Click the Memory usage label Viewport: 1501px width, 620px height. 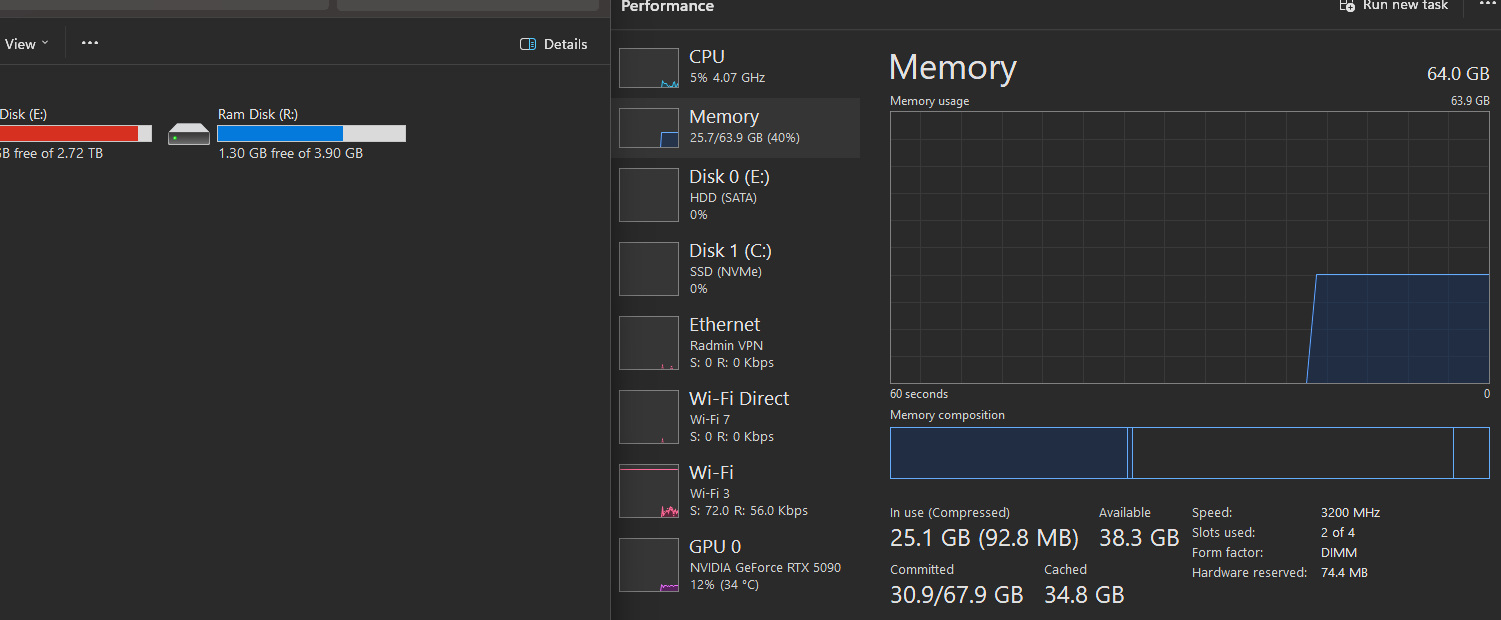929,101
